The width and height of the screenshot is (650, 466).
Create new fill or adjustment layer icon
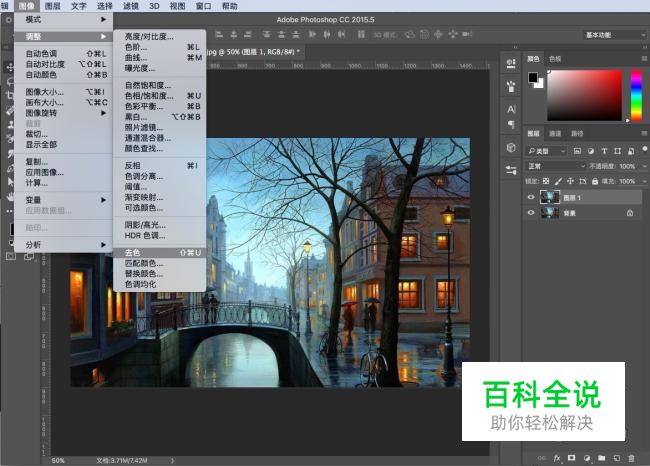coord(587,458)
